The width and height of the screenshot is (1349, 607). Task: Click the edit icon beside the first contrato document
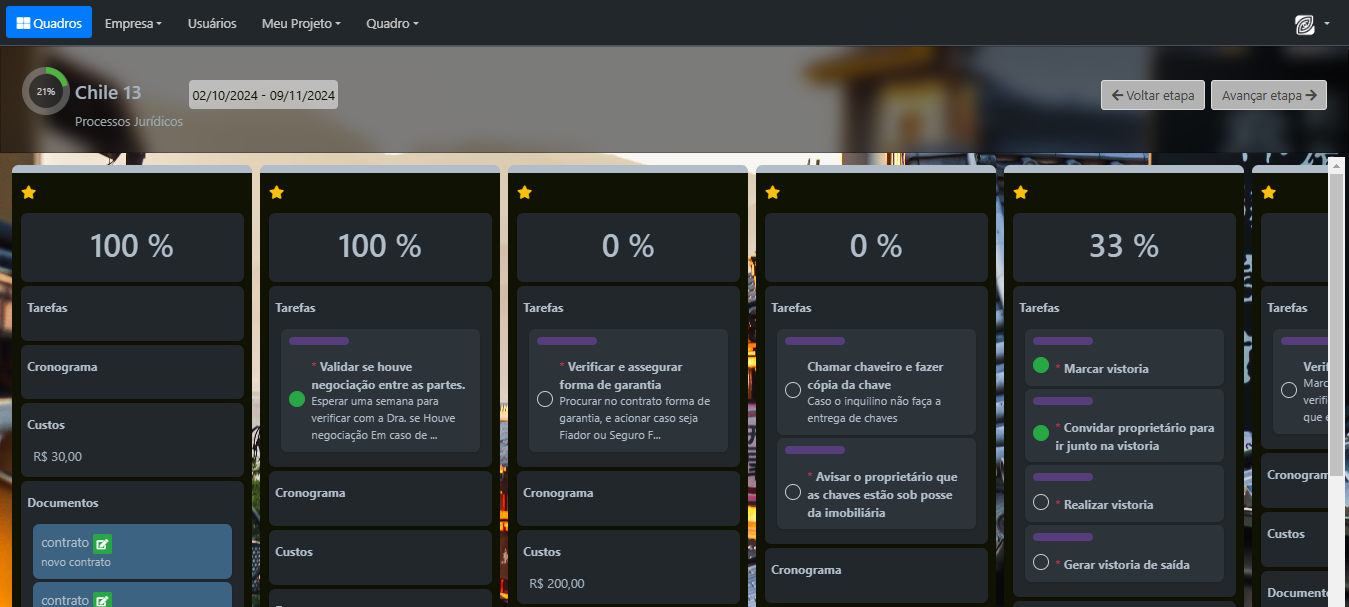point(102,544)
